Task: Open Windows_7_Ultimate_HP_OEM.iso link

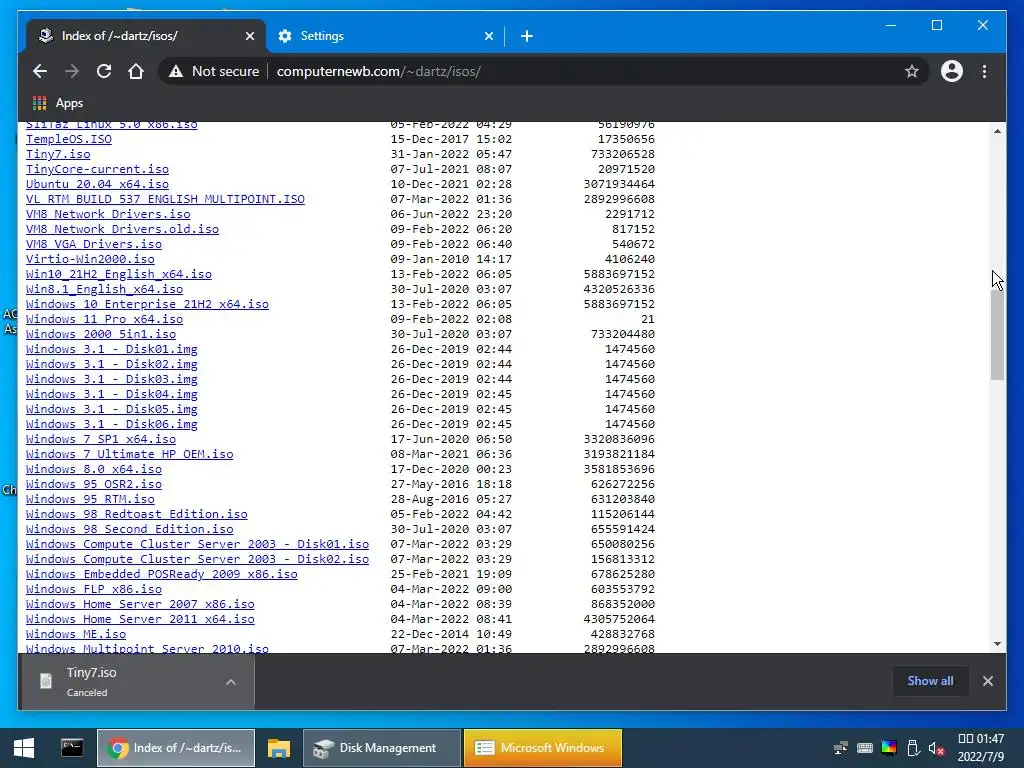Action: [130, 455]
